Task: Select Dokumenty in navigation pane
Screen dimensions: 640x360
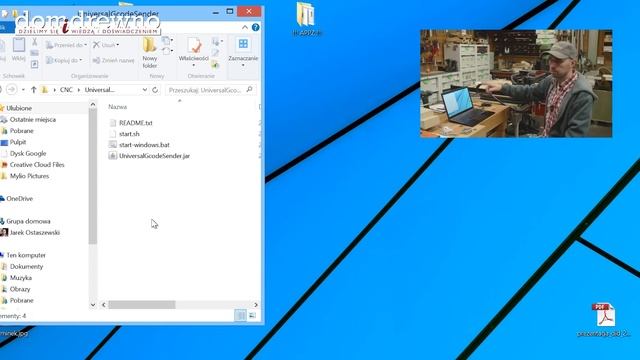Action: (27, 267)
